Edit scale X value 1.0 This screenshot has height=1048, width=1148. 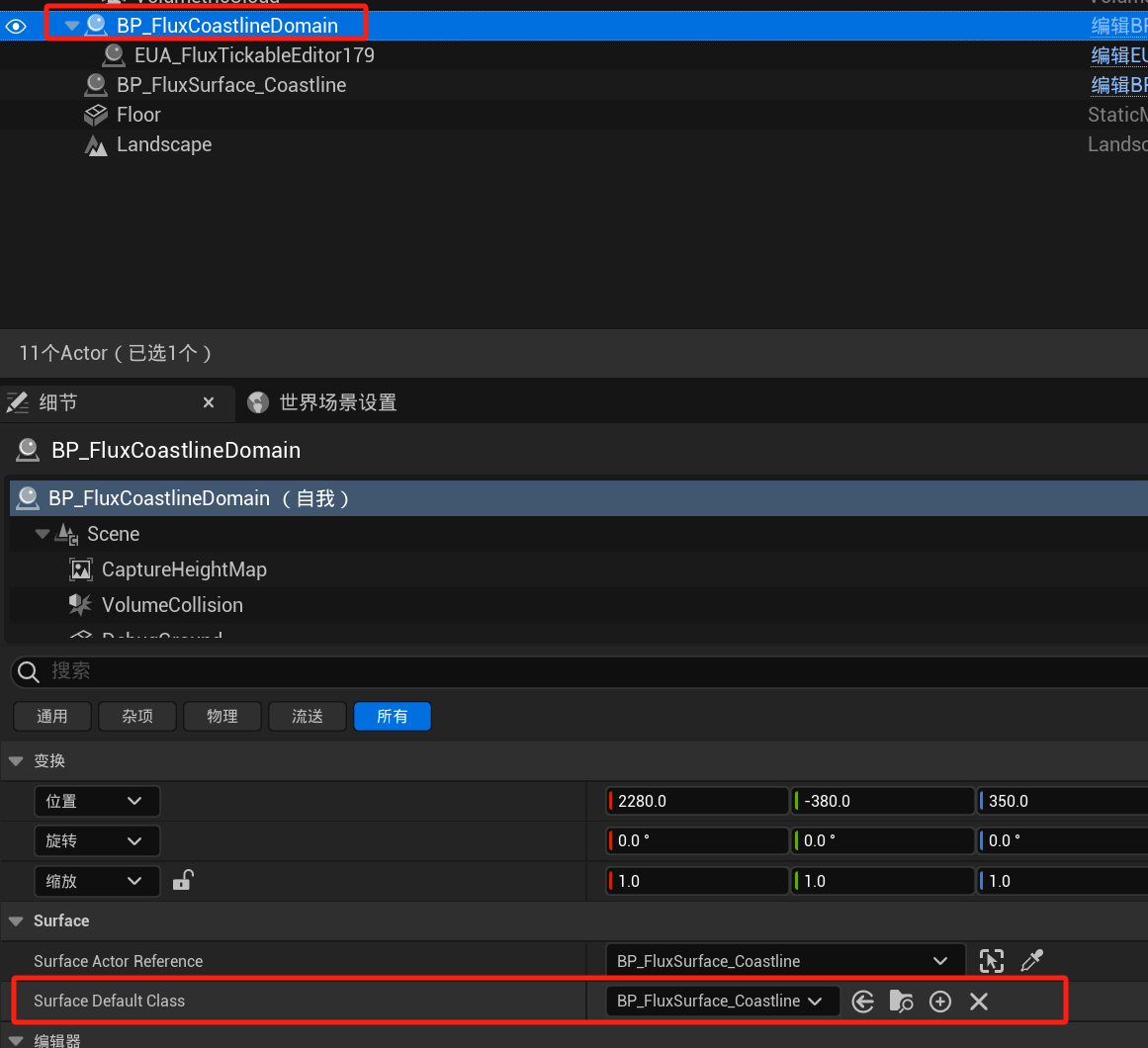[698, 881]
